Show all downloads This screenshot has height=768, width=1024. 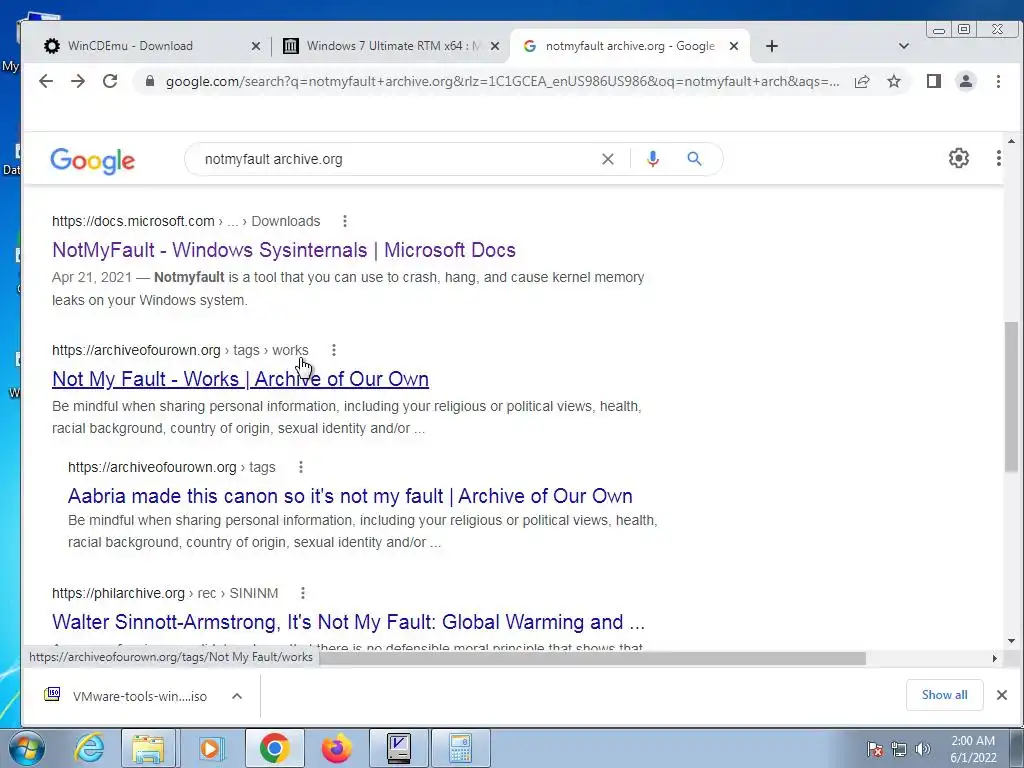tap(944, 695)
